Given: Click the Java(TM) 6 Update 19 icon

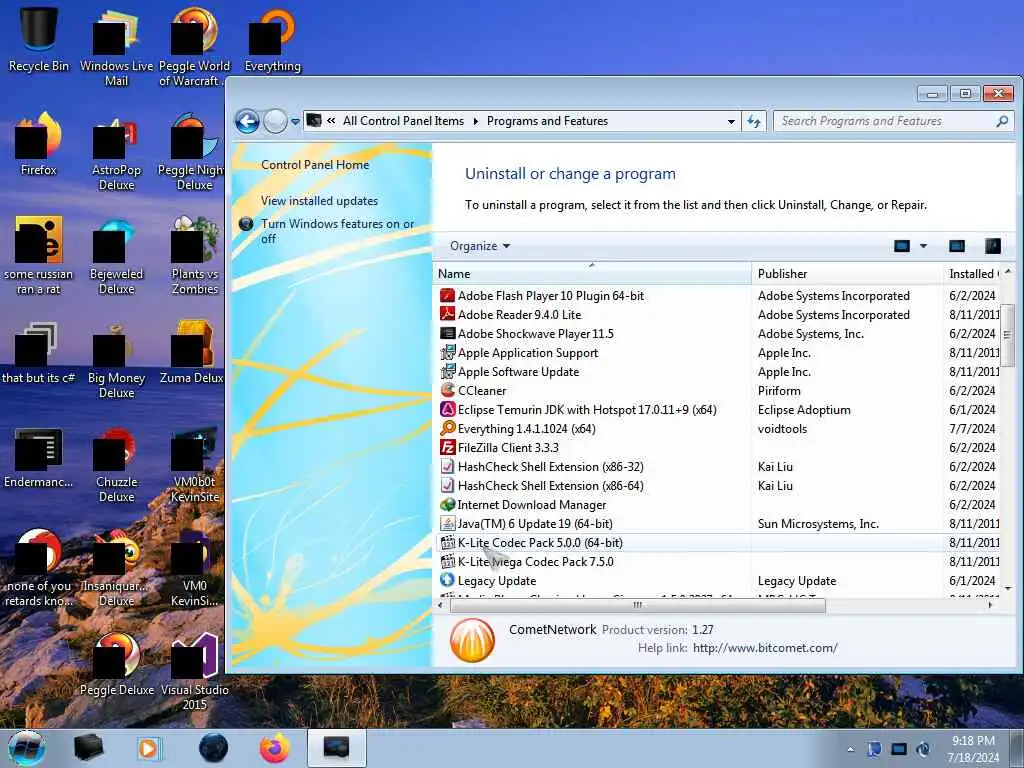Looking at the screenshot, I should coord(447,523).
